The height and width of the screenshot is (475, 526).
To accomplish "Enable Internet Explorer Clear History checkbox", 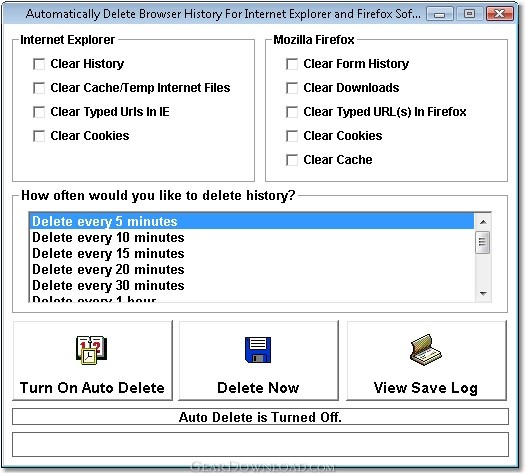I will tap(39, 64).
